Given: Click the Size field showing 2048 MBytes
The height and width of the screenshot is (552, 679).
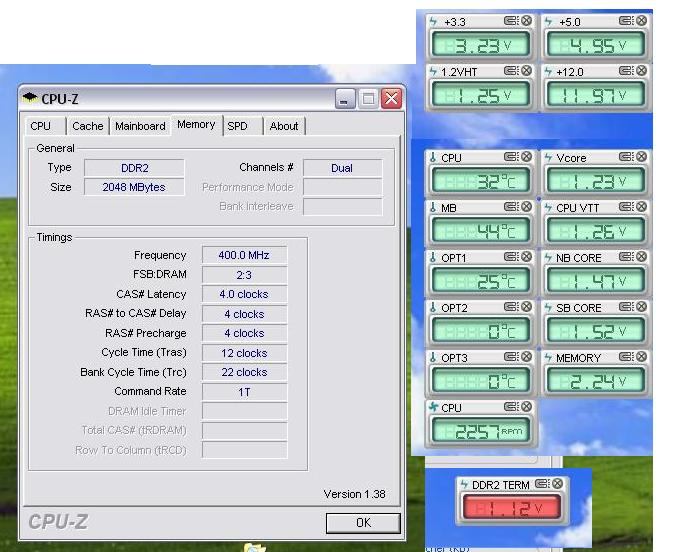Looking at the screenshot, I should click(134, 187).
